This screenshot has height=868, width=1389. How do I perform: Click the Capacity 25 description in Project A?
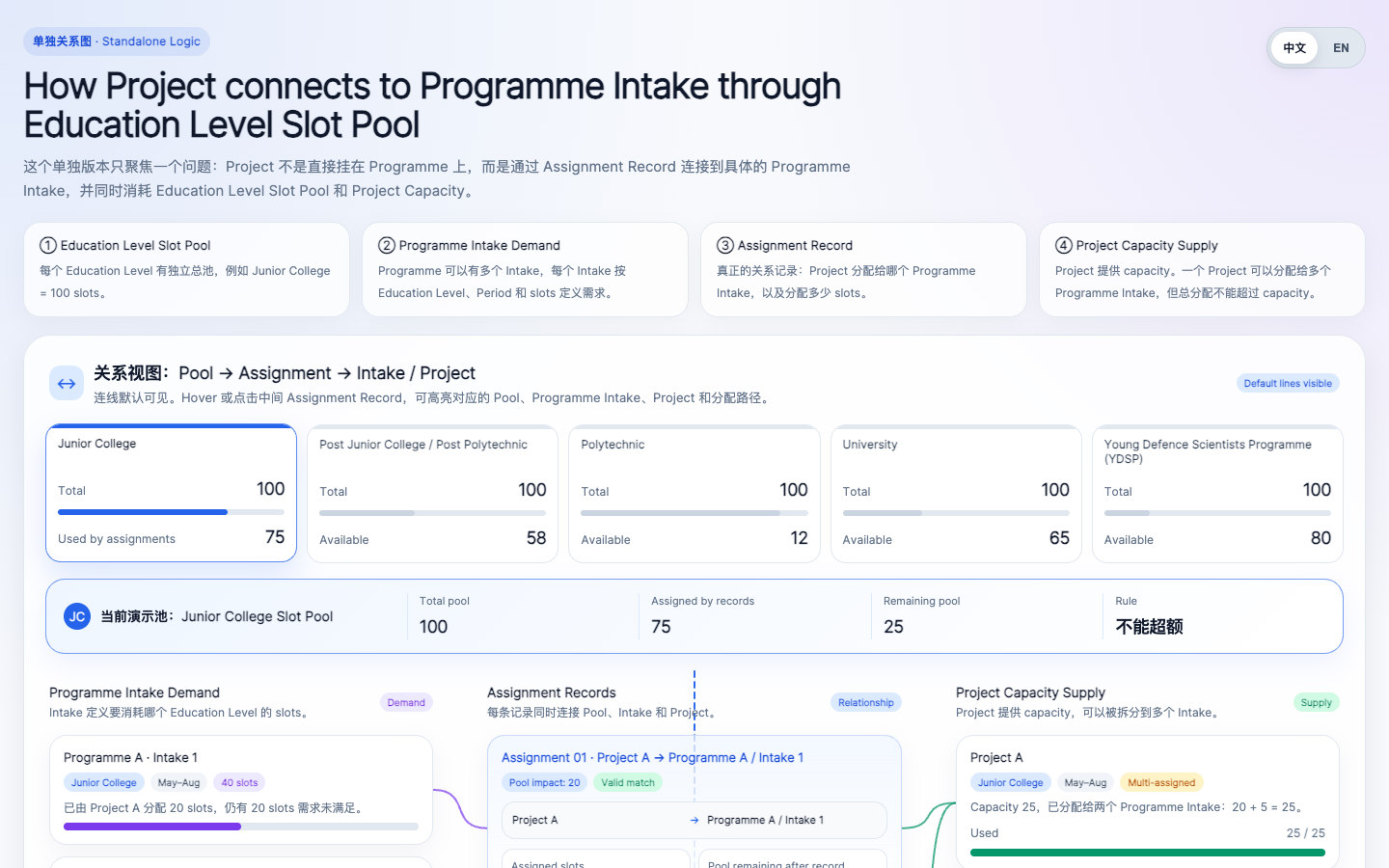click(1138, 807)
